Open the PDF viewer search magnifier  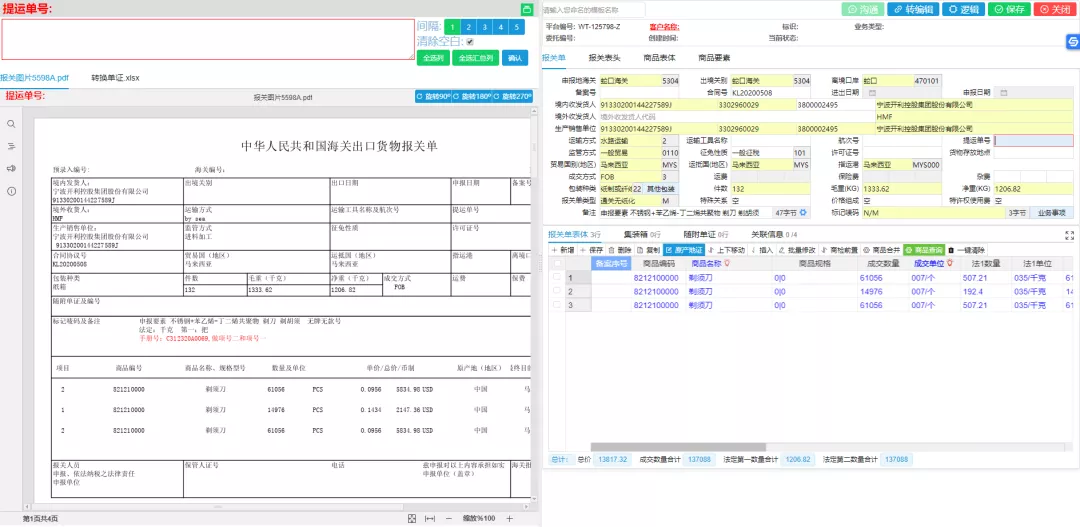point(11,124)
